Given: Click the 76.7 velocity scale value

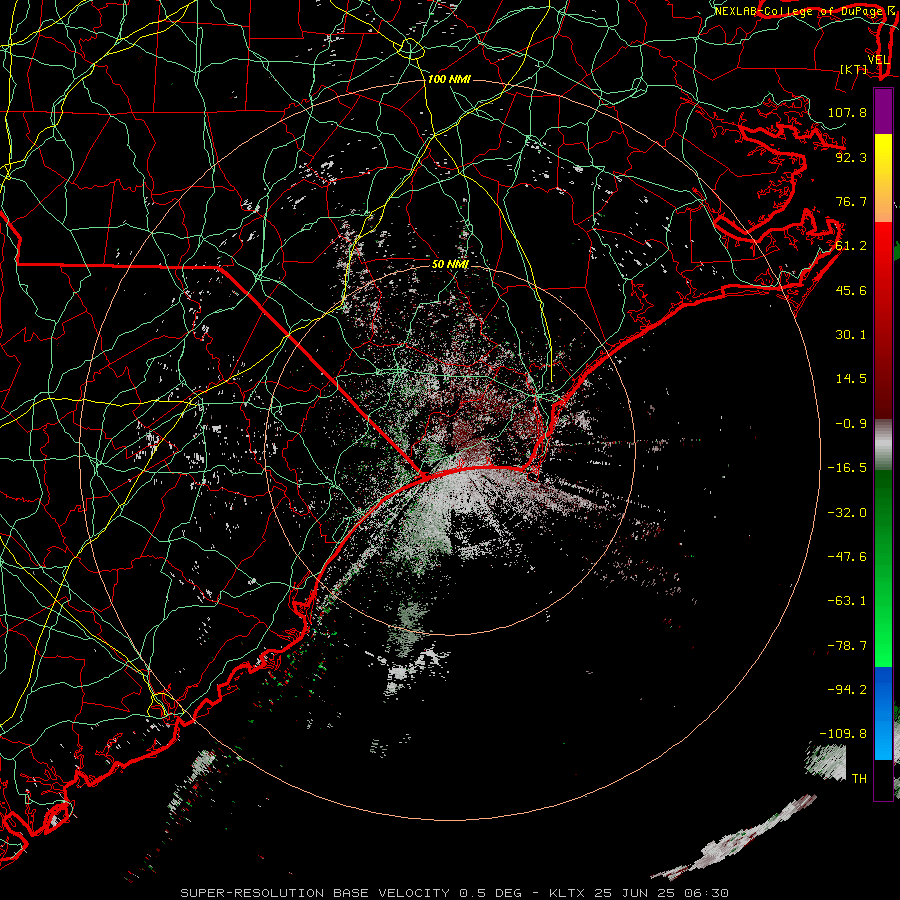Looking at the screenshot, I should coord(851,201).
